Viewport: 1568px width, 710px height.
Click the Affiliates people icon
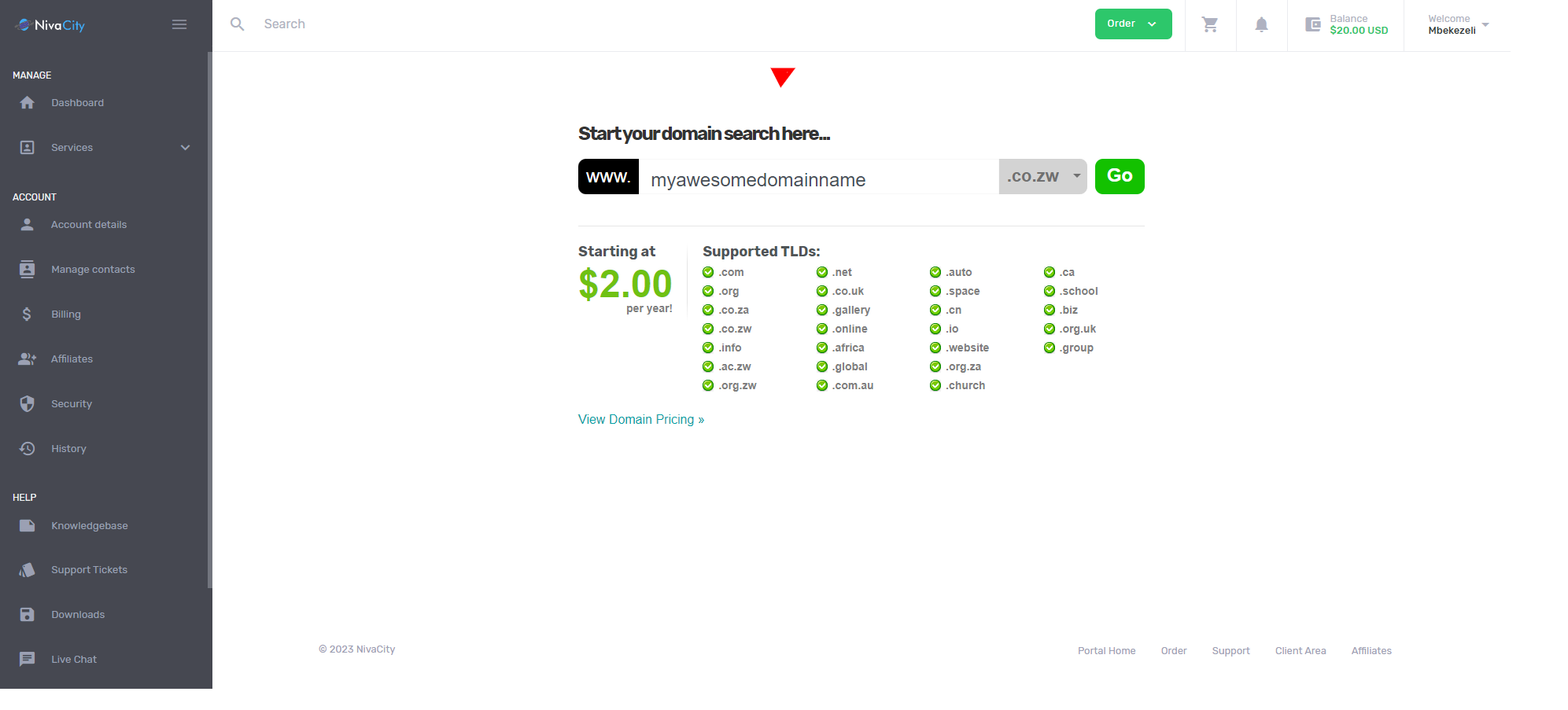[x=27, y=359]
